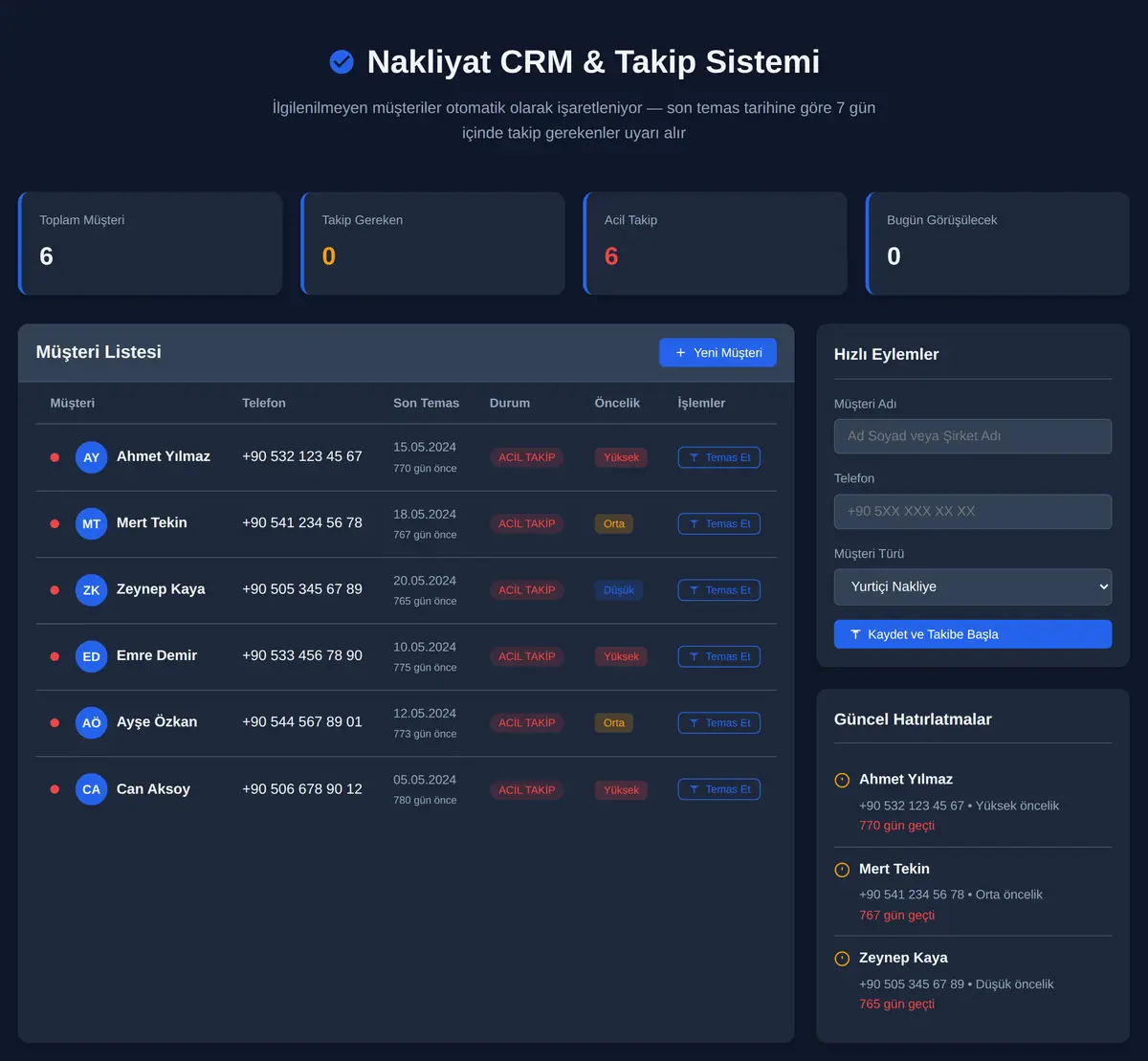This screenshot has width=1148, height=1061.
Task: Click the ZK avatar for Zeynep Kaya
Action: 91,590
